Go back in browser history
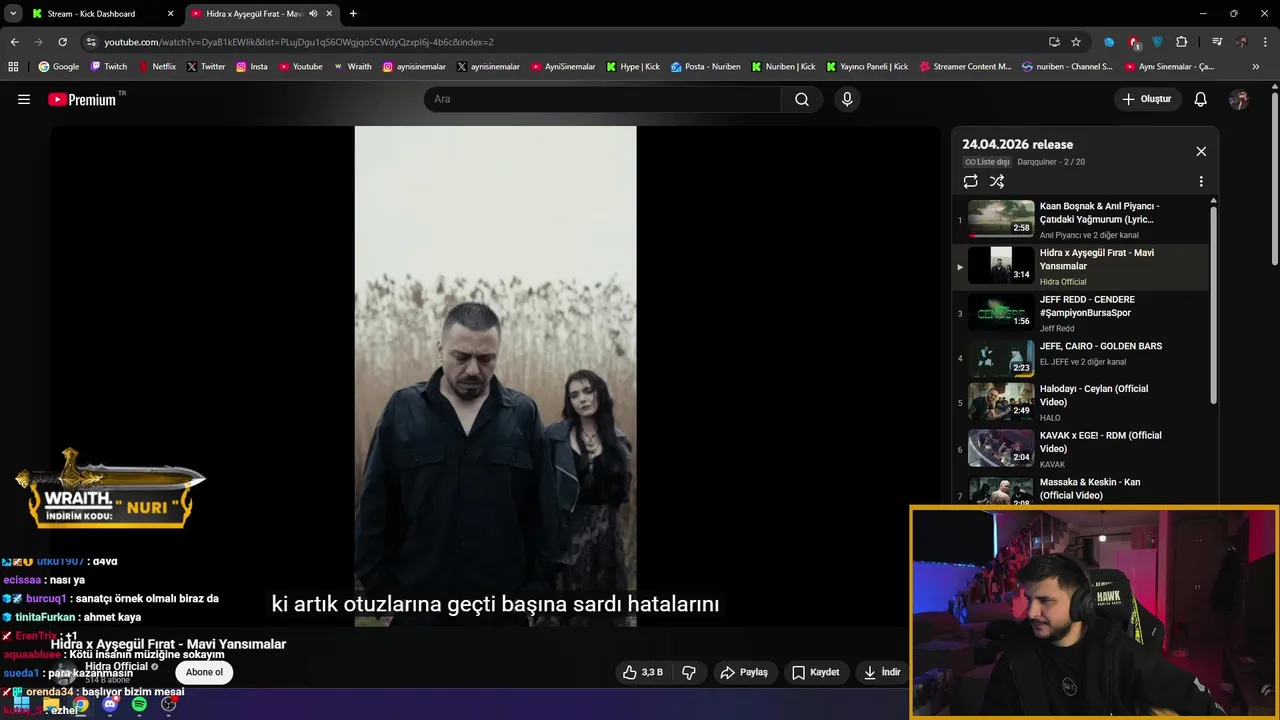The height and width of the screenshot is (720, 1280). click(x=14, y=42)
